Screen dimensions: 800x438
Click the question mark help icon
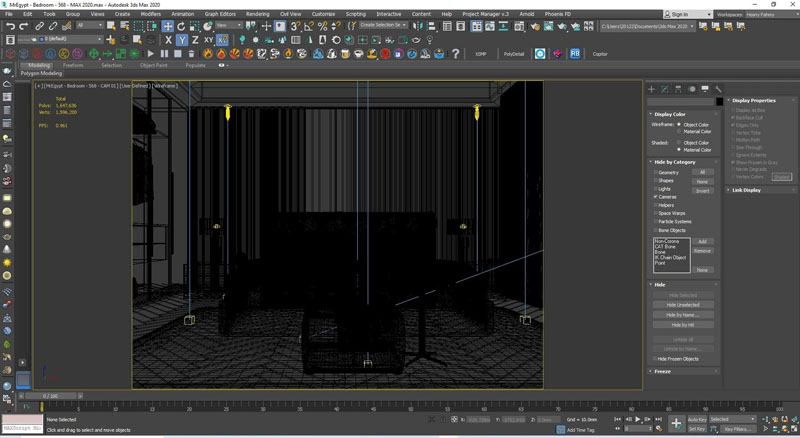(456, 54)
